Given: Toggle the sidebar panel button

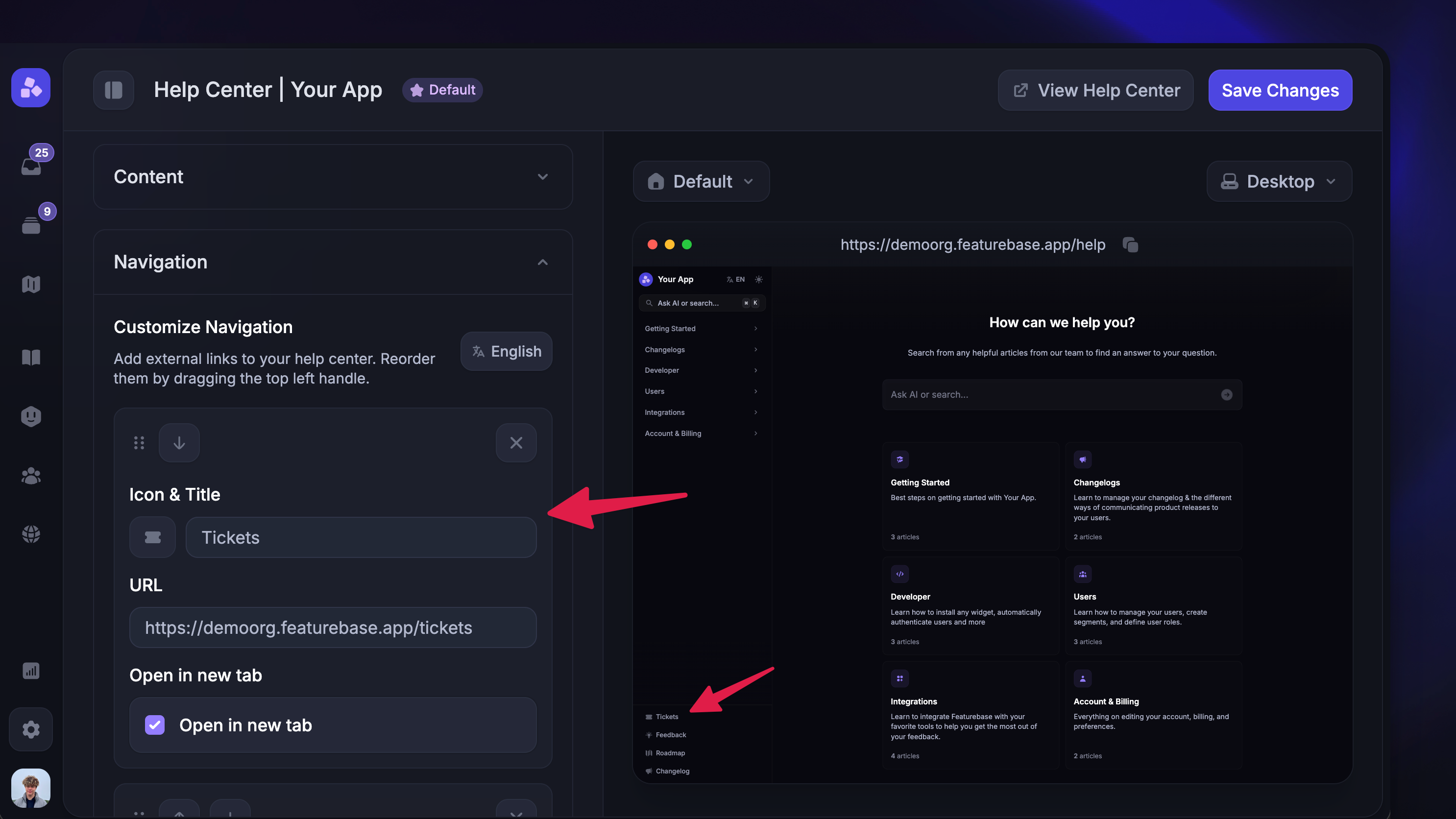Looking at the screenshot, I should tap(114, 90).
